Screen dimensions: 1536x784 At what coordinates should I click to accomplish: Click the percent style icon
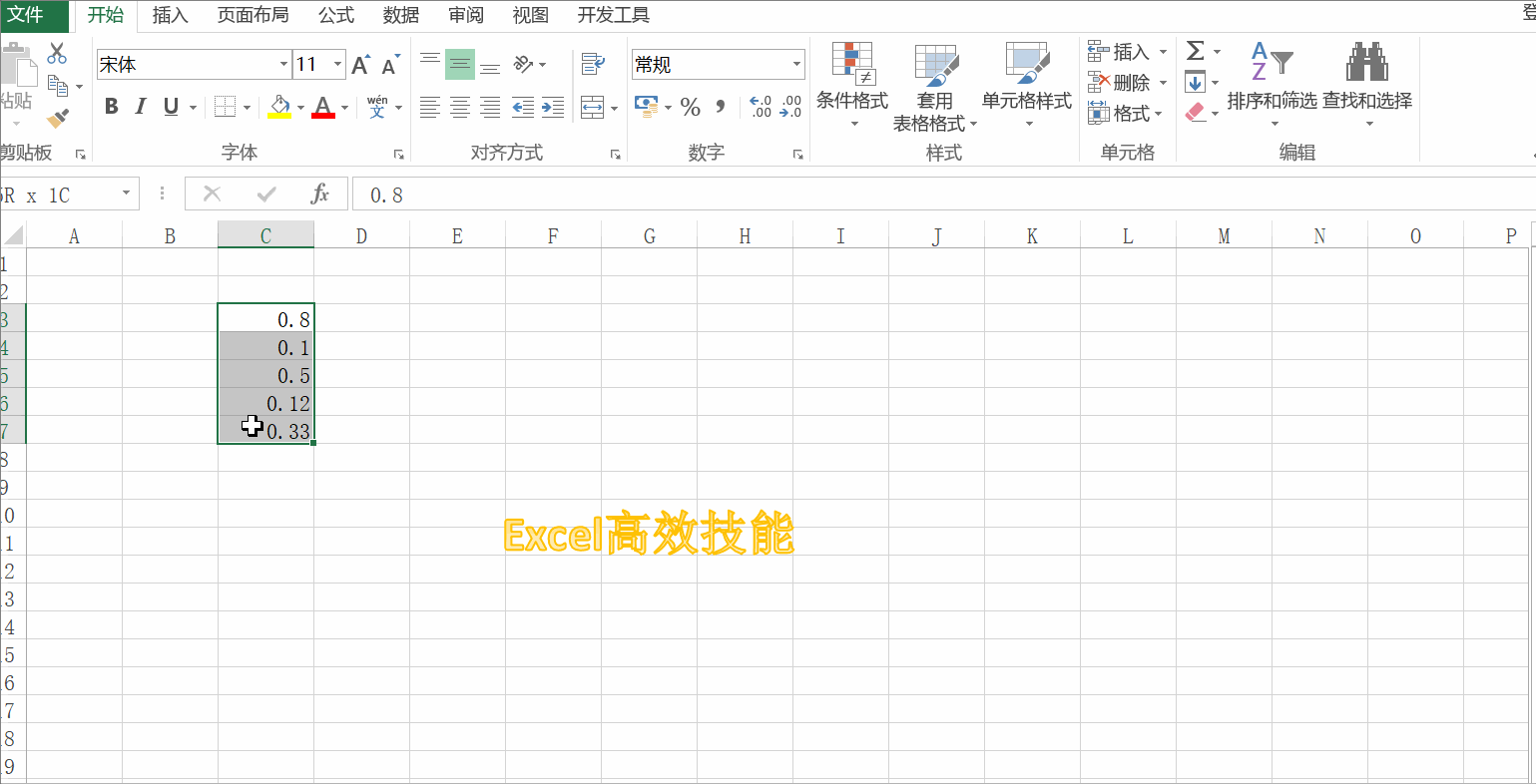coord(690,107)
